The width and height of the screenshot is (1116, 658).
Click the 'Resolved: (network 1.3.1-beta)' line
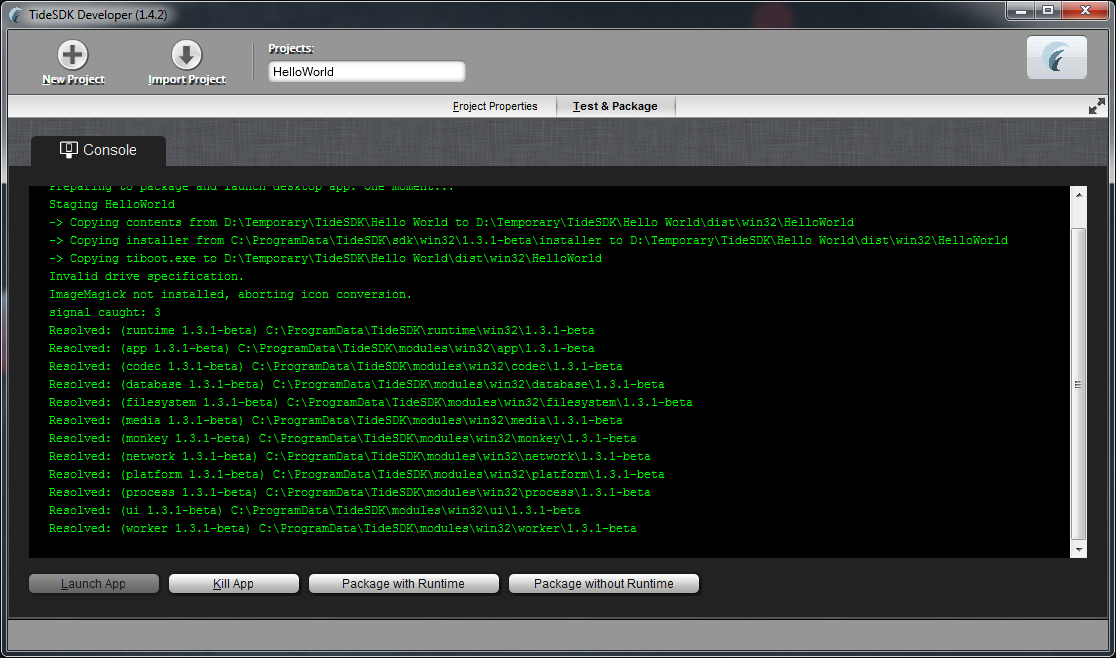pyautogui.click(x=349, y=457)
